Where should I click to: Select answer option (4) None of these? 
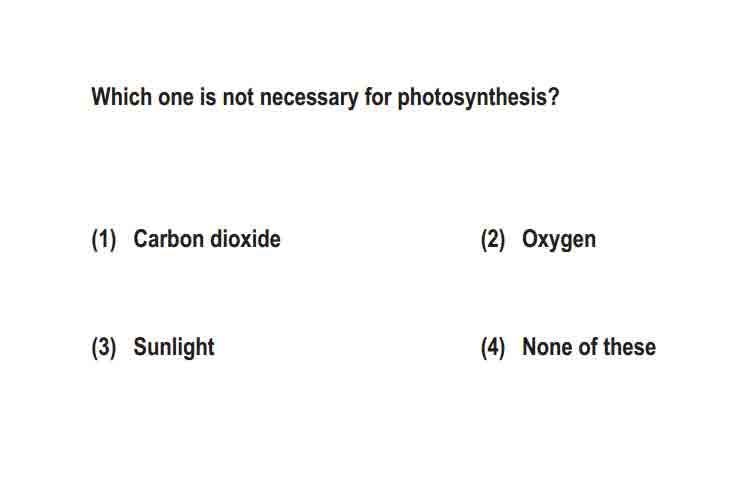(568, 347)
